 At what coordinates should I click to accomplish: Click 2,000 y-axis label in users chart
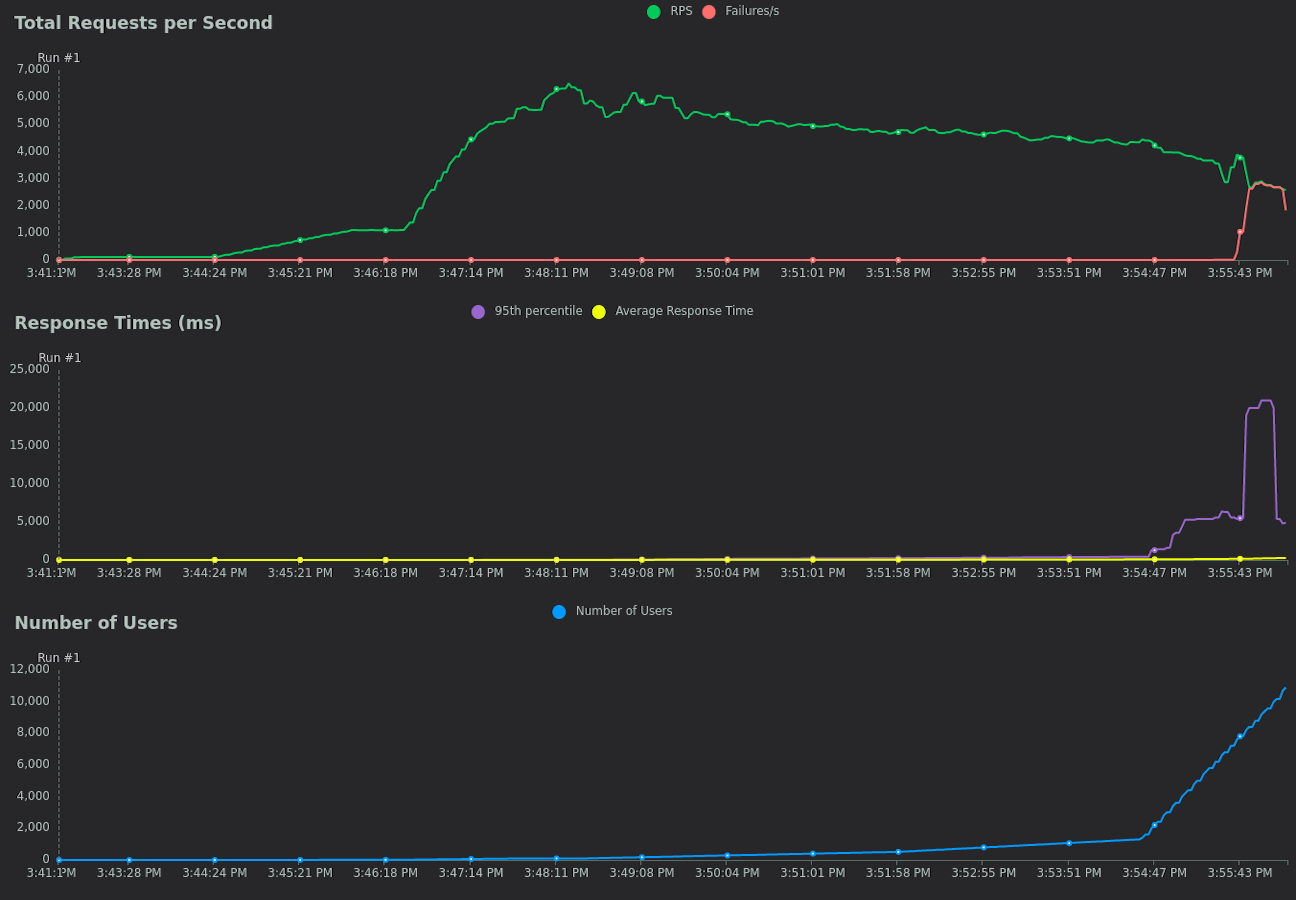(33, 827)
